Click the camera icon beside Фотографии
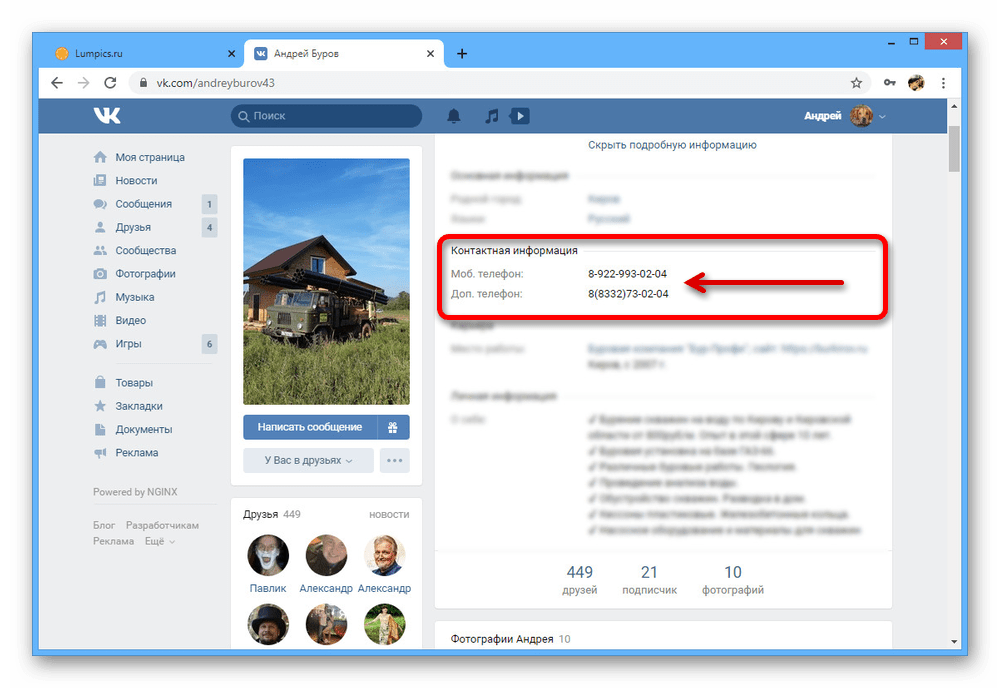The height and width of the screenshot is (688, 1000). (100, 274)
